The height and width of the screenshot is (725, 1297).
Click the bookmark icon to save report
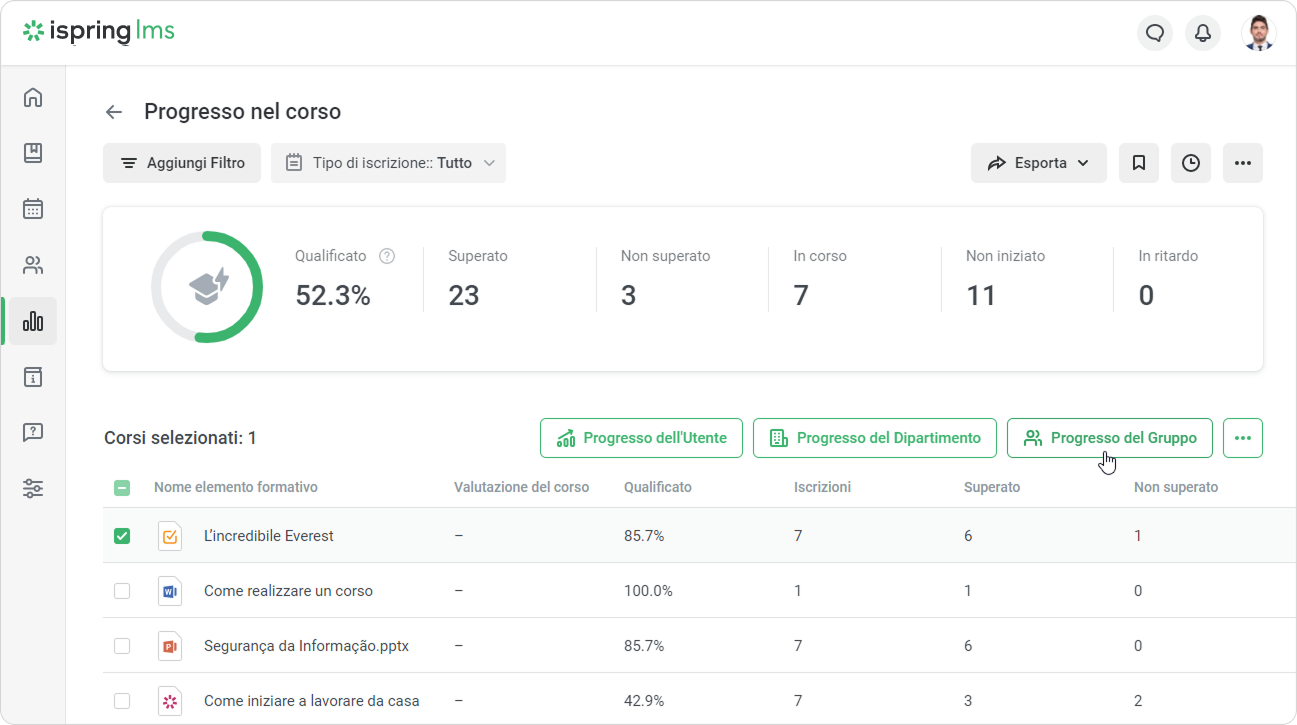tap(1139, 163)
